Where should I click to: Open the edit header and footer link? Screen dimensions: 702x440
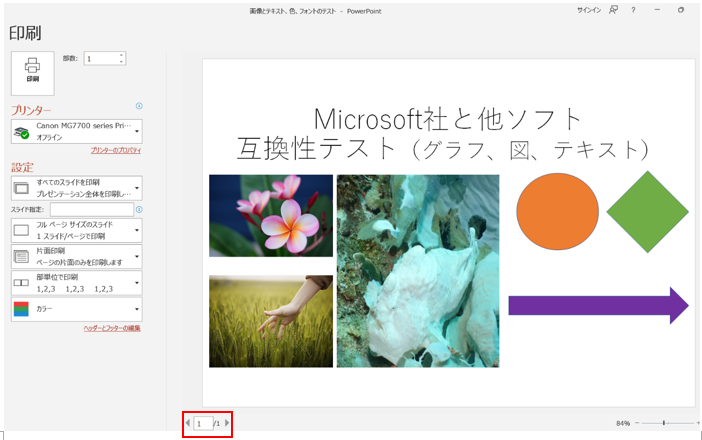click(x=111, y=328)
